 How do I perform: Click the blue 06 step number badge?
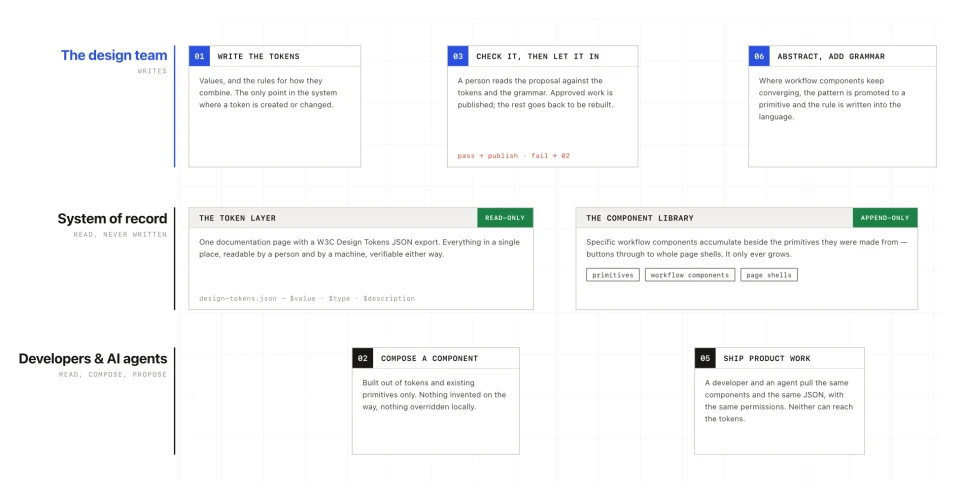click(x=759, y=56)
